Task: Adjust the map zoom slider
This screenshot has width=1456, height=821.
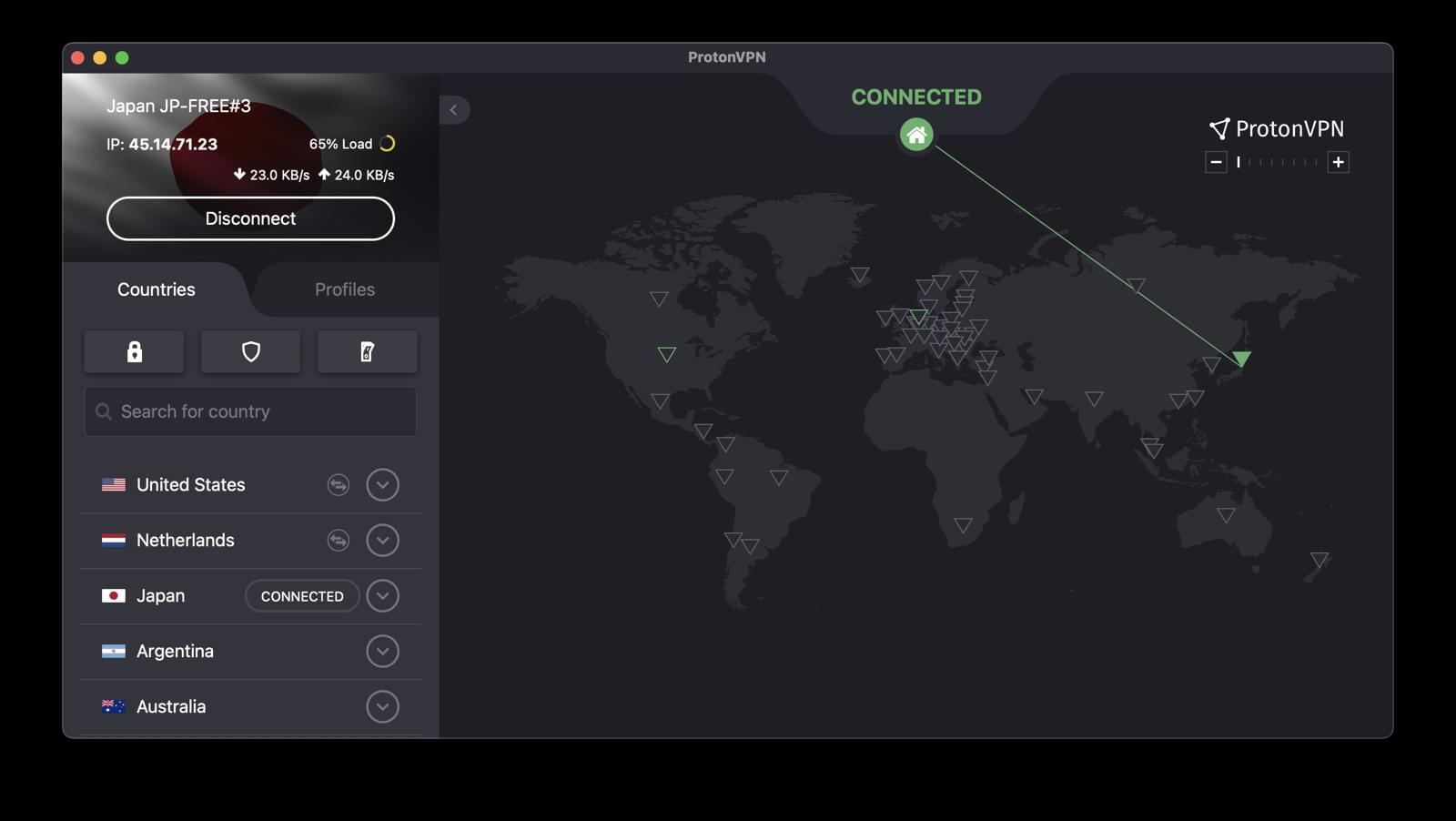Action: coord(1277,162)
